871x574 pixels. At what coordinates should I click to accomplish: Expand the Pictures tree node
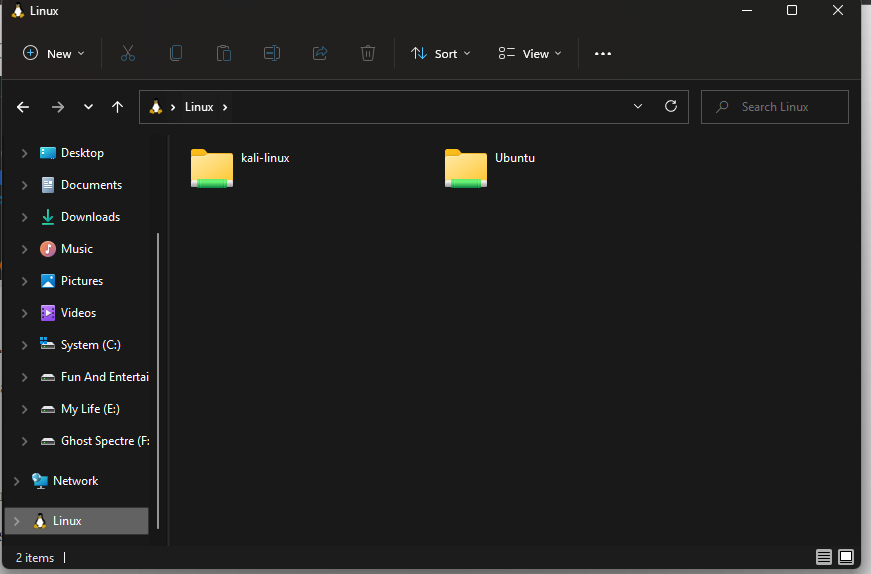pos(24,281)
